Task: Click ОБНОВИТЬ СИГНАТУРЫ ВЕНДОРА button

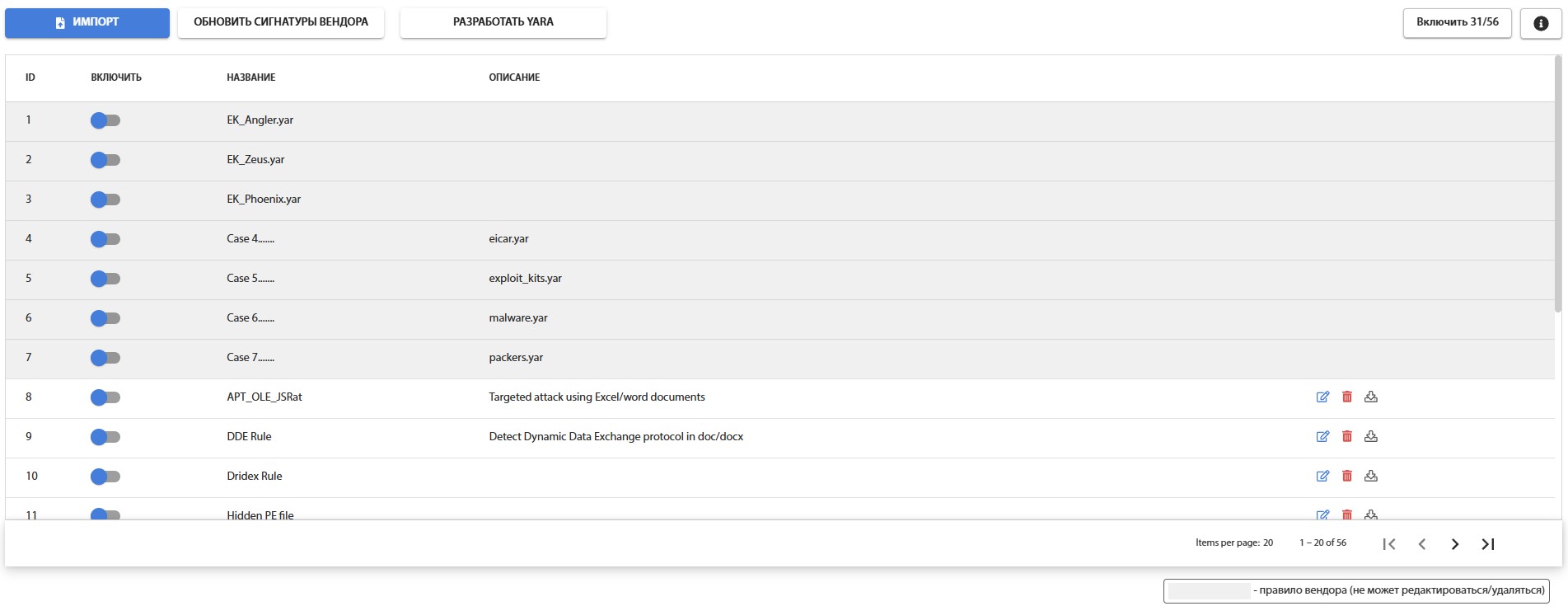Action: coord(281,22)
